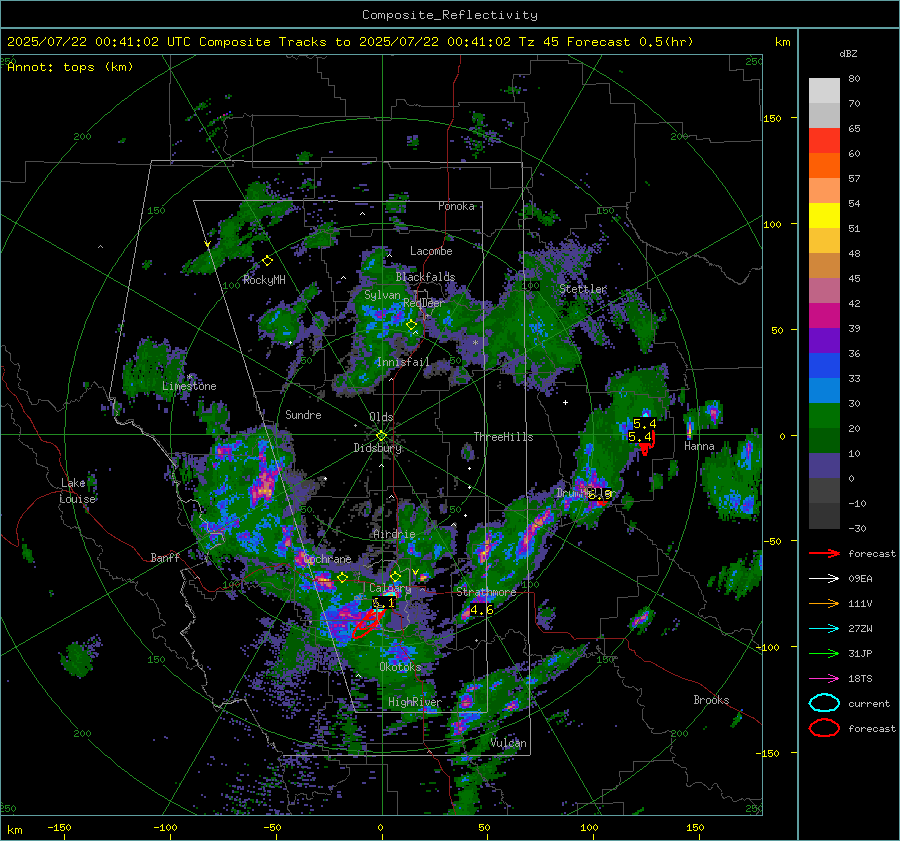Click the Brooks city label

[x=711, y=700]
